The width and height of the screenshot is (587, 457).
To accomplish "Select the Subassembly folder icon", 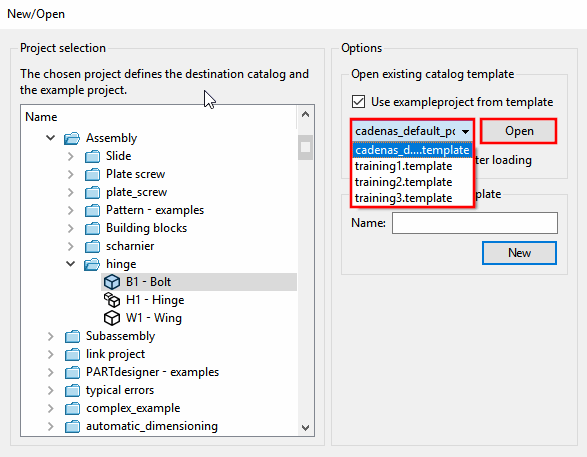I will pyautogui.click(x=72, y=336).
